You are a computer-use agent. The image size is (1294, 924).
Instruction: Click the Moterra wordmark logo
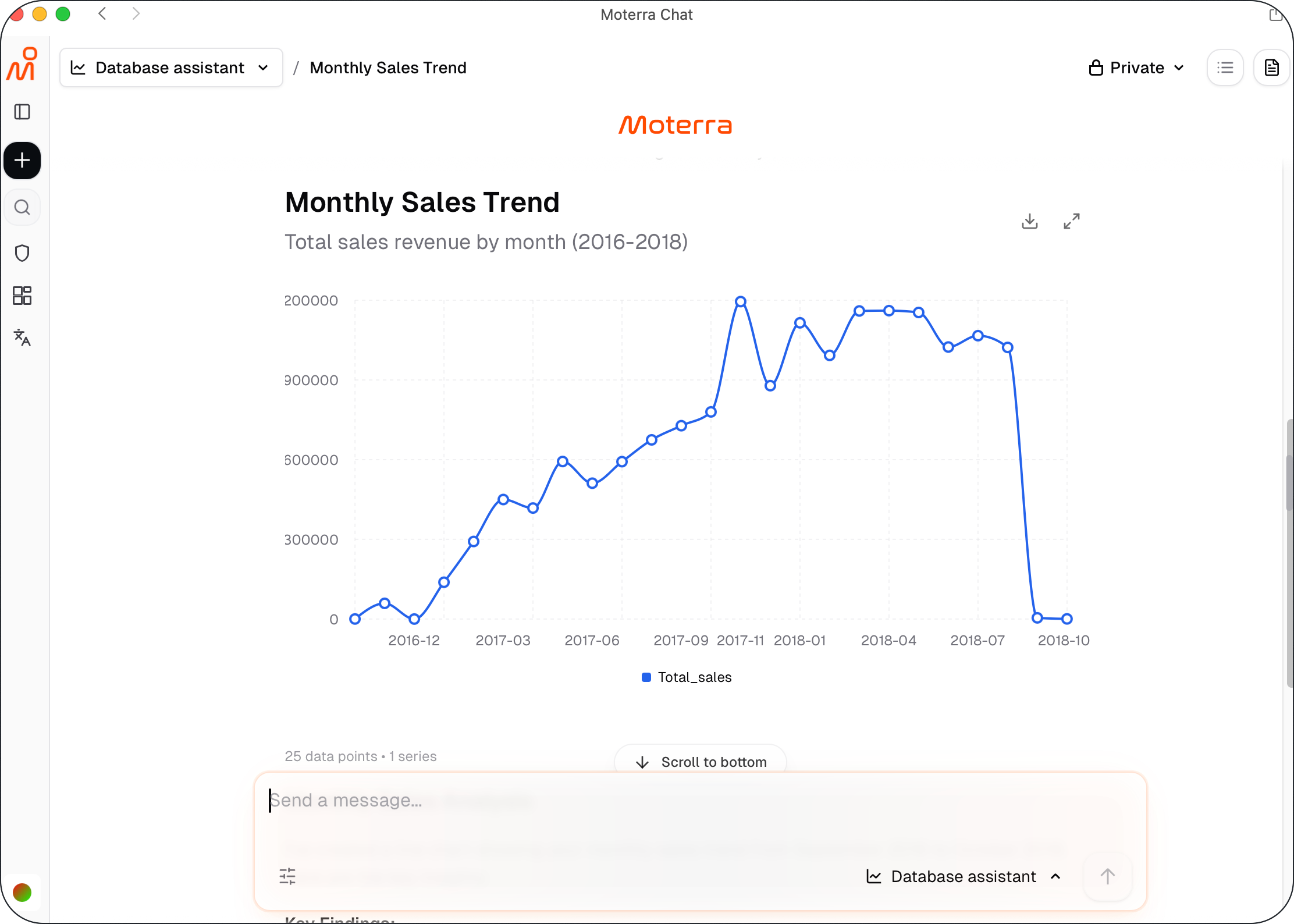tap(676, 125)
